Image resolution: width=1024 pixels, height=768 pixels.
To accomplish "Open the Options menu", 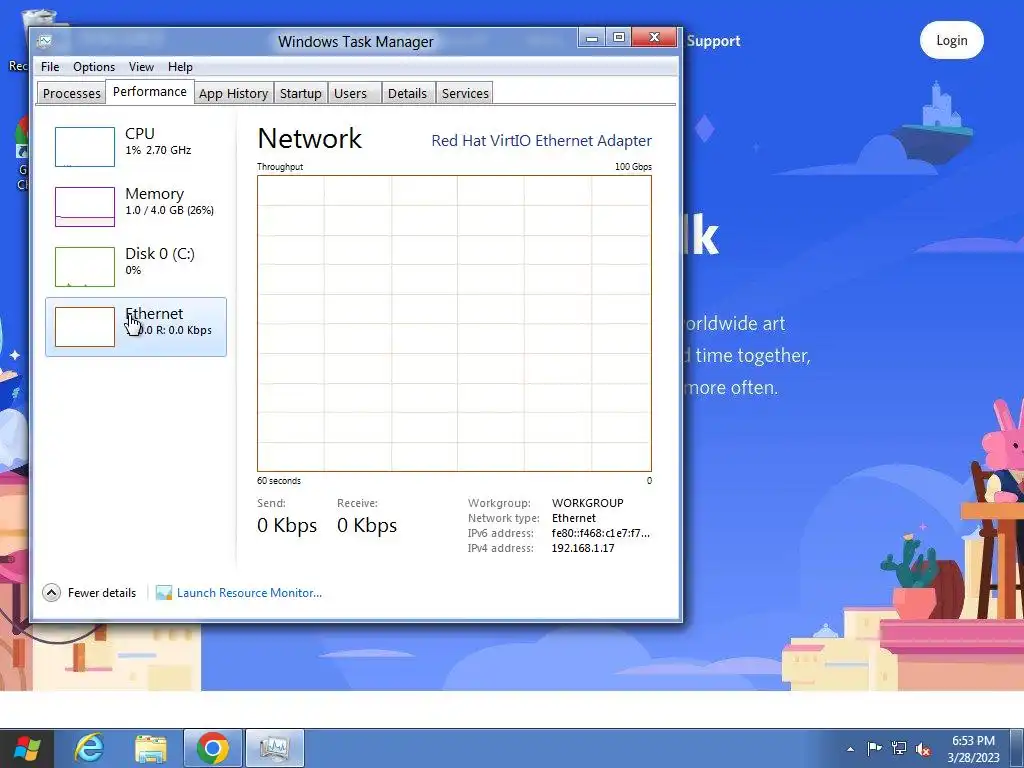I will pyautogui.click(x=93, y=67).
